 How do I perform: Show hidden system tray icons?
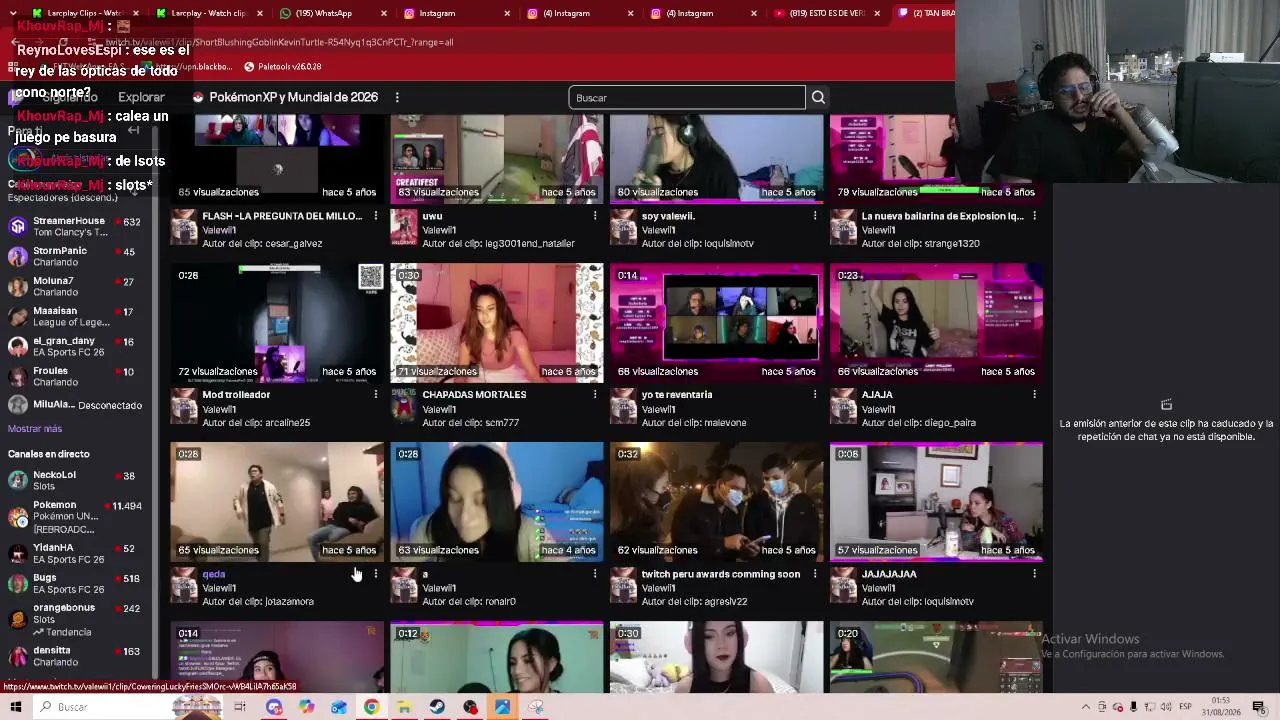coord(1086,707)
